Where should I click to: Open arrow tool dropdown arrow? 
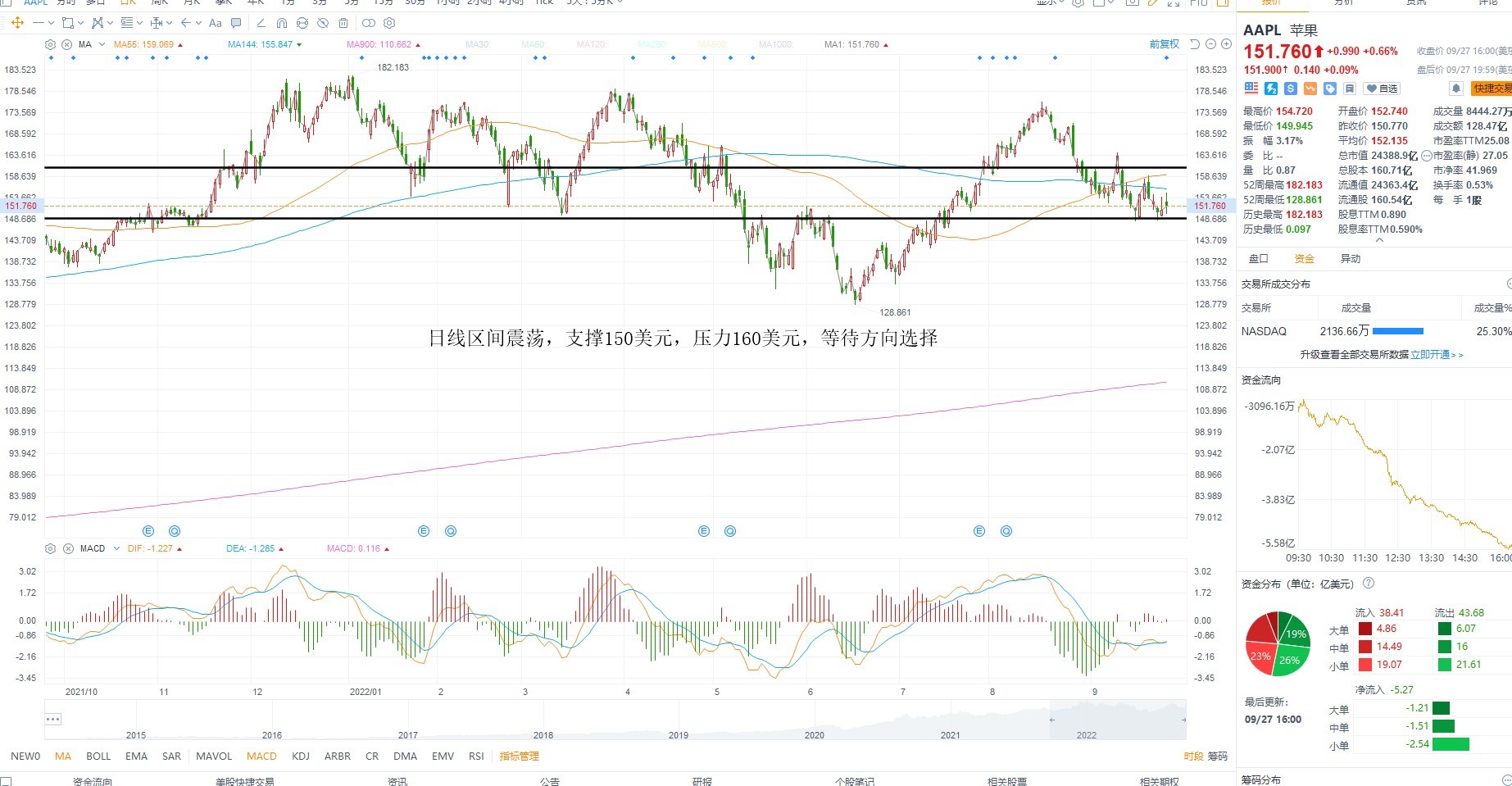point(199,23)
